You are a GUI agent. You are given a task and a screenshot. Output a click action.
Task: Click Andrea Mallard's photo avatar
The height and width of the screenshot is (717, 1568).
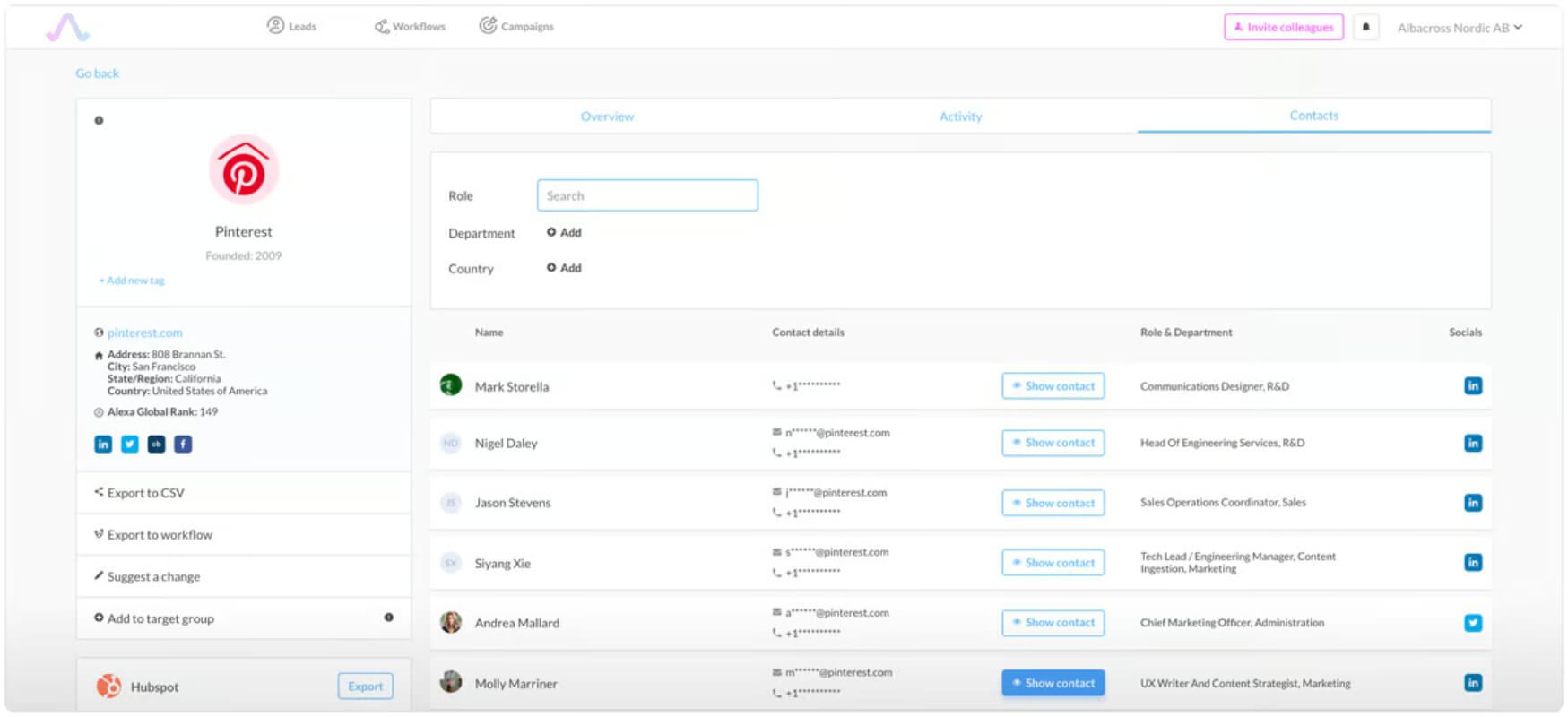click(451, 622)
